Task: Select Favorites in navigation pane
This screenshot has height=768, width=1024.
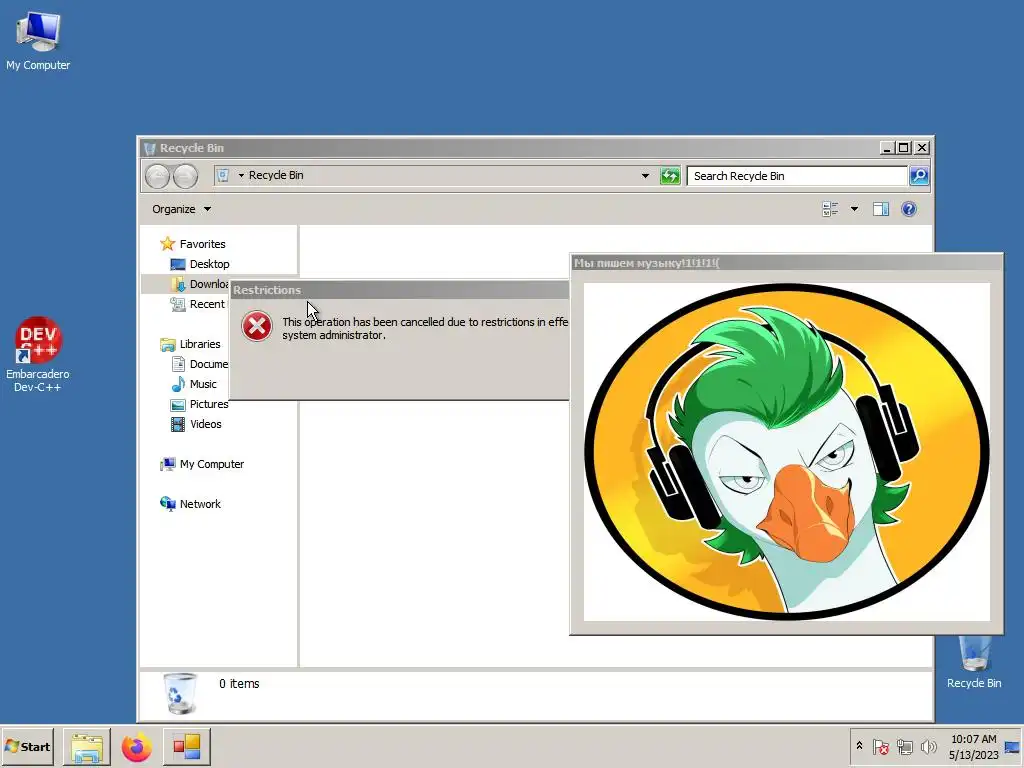Action: (x=193, y=244)
